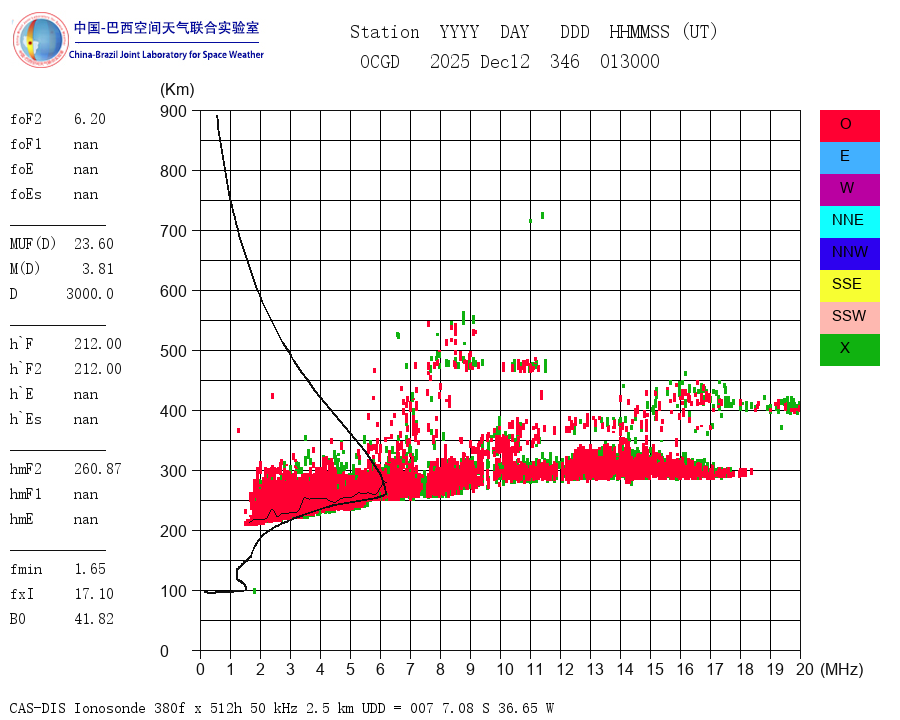
Task: Click the (Km) y-axis unit label
Action: click(x=177, y=90)
